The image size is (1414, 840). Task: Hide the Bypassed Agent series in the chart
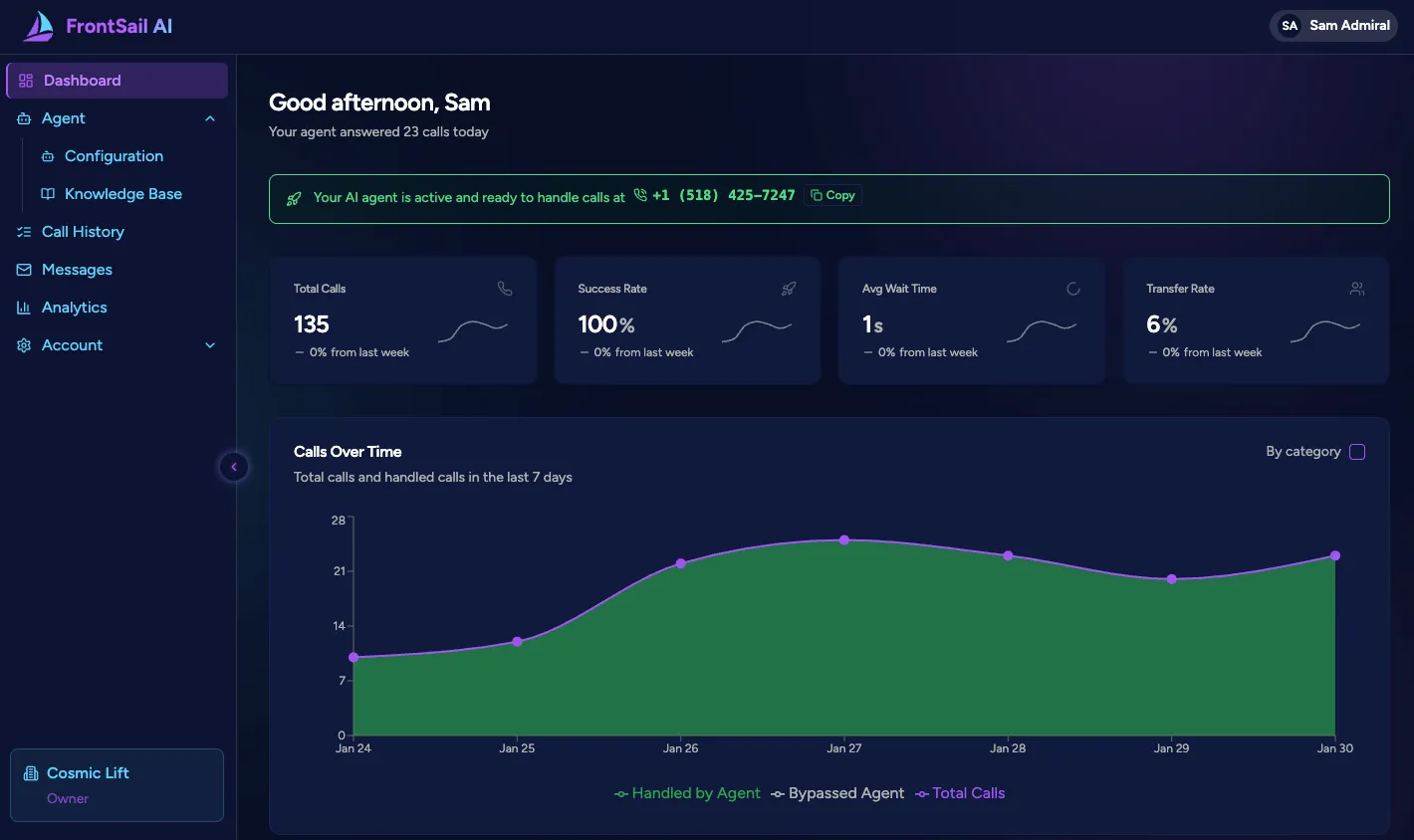pyautogui.click(x=837, y=792)
